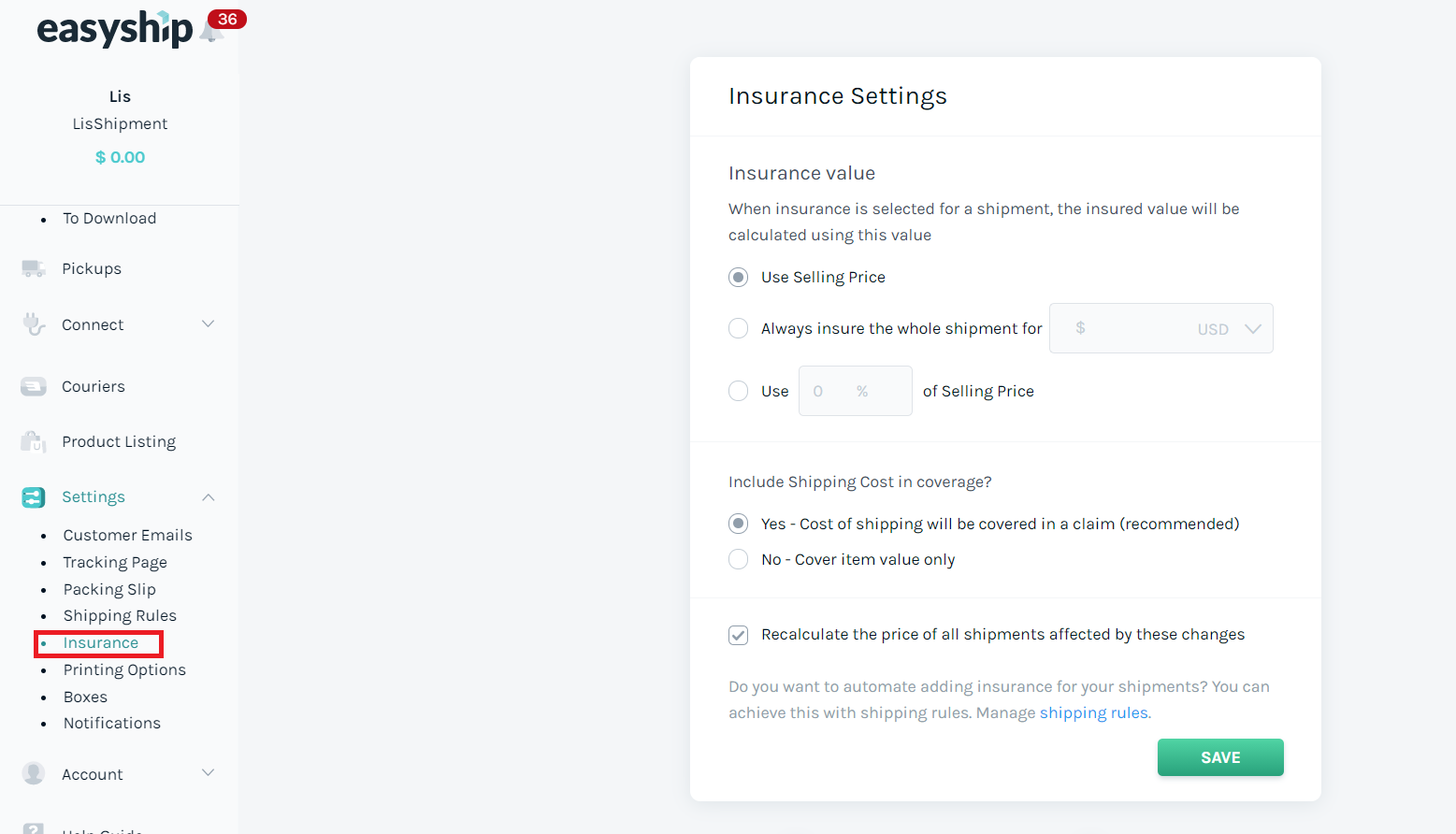The height and width of the screenshot is (834, 1456).
Task: Choose No - Cover item value only
Action: click(x=738, y=559)
